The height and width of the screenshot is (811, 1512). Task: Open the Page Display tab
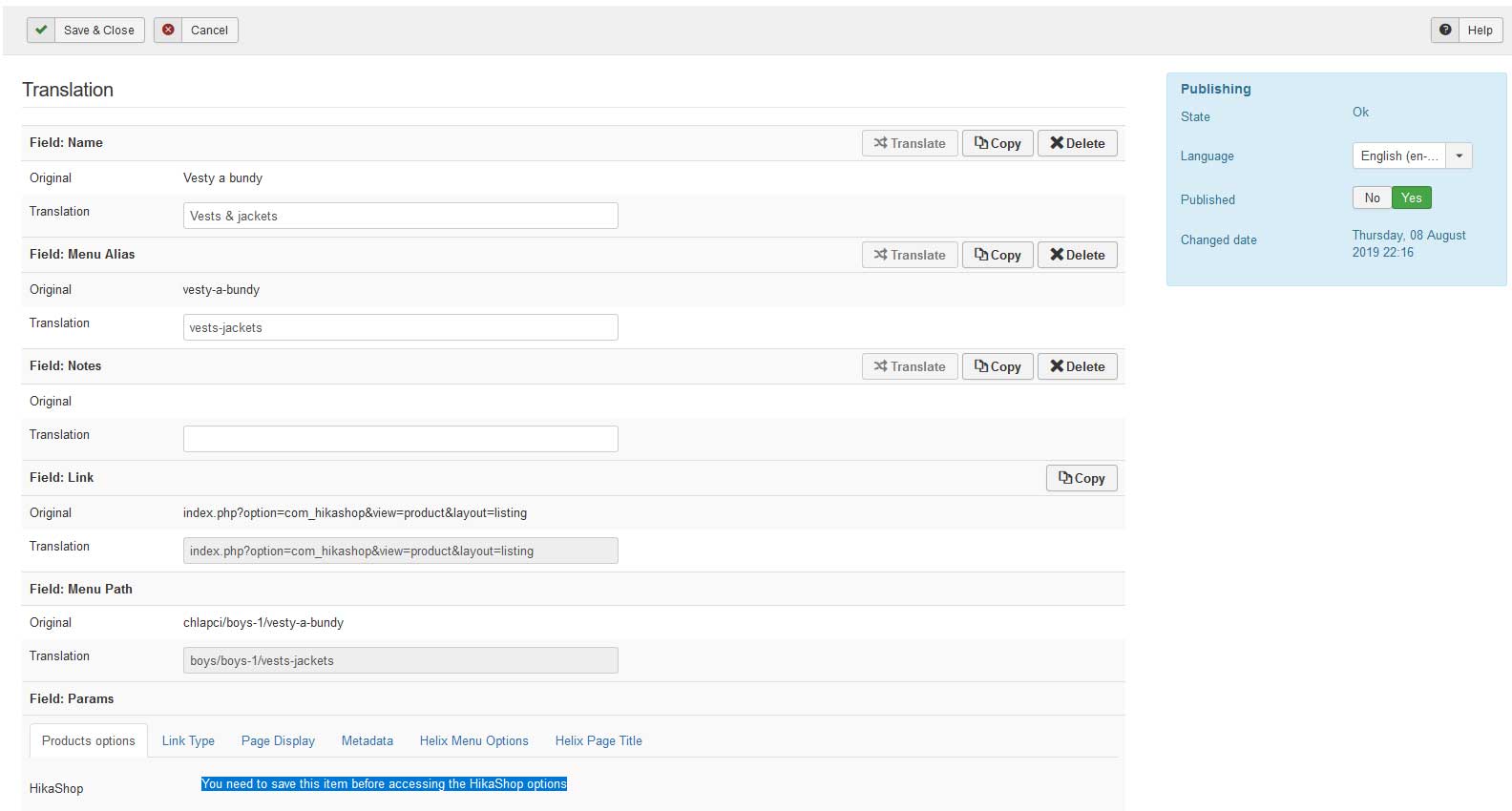tap(278, 740)
